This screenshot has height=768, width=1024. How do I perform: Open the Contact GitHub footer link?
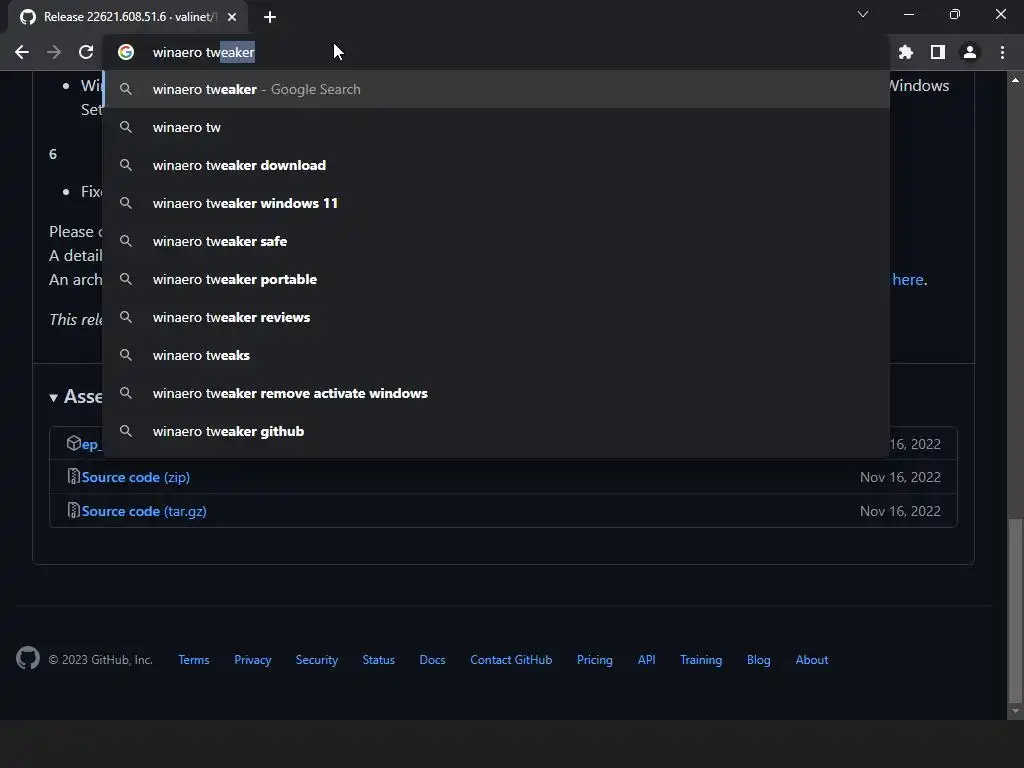point(511,660)
